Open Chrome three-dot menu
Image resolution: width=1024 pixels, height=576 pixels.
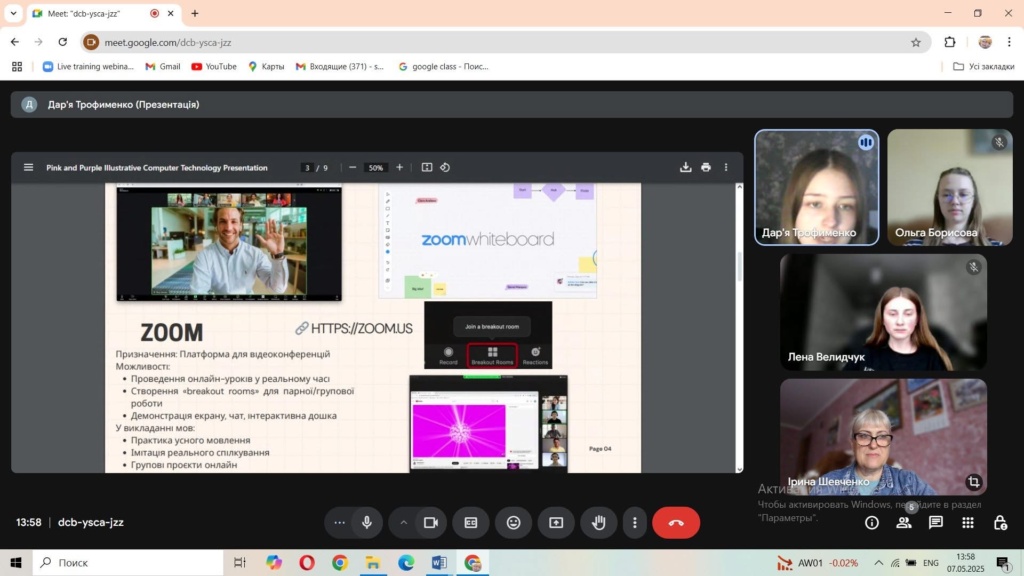(x=1009, y=42)
